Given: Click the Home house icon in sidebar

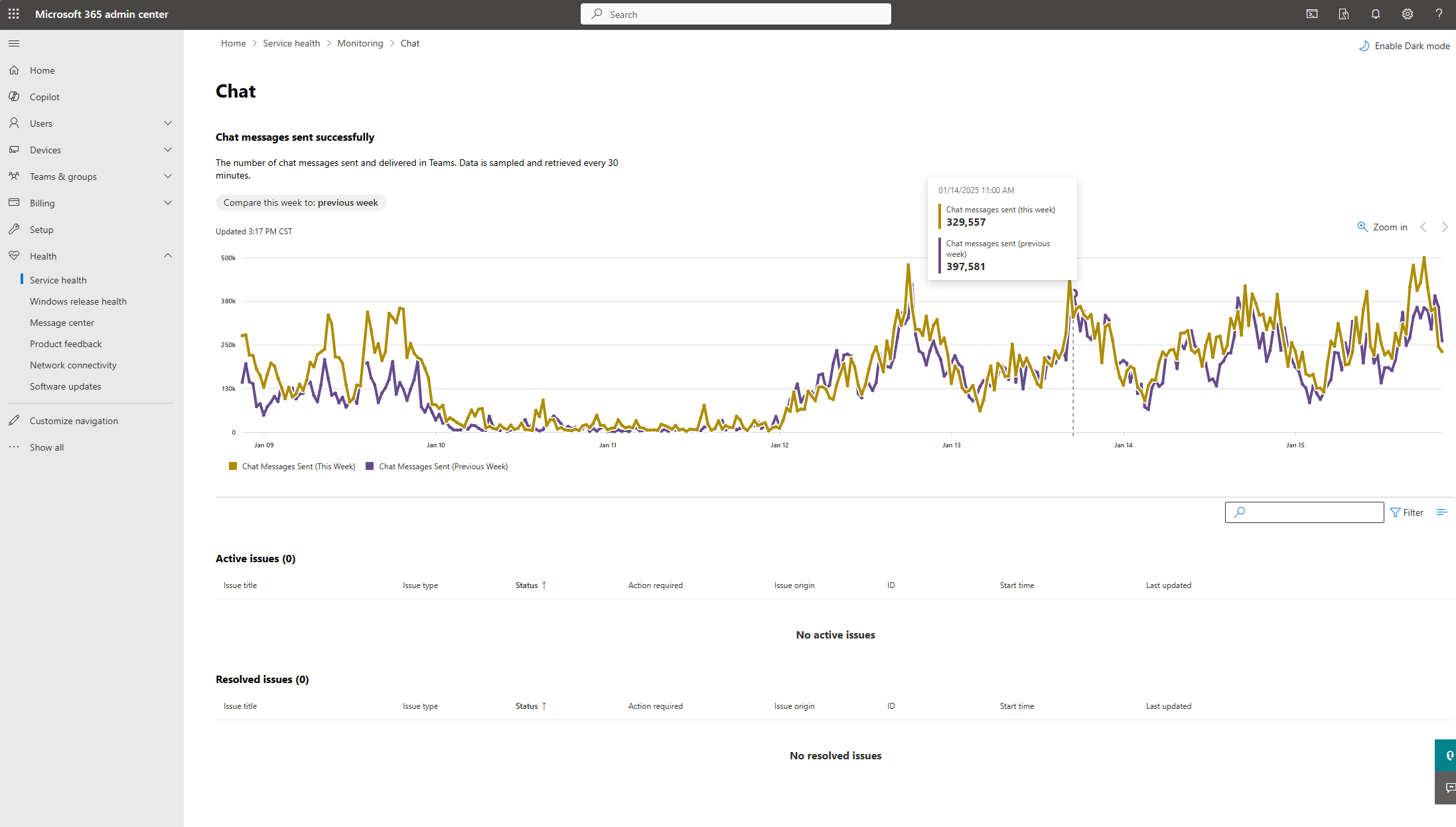Looking at the screenshot, I should (14, 70).
